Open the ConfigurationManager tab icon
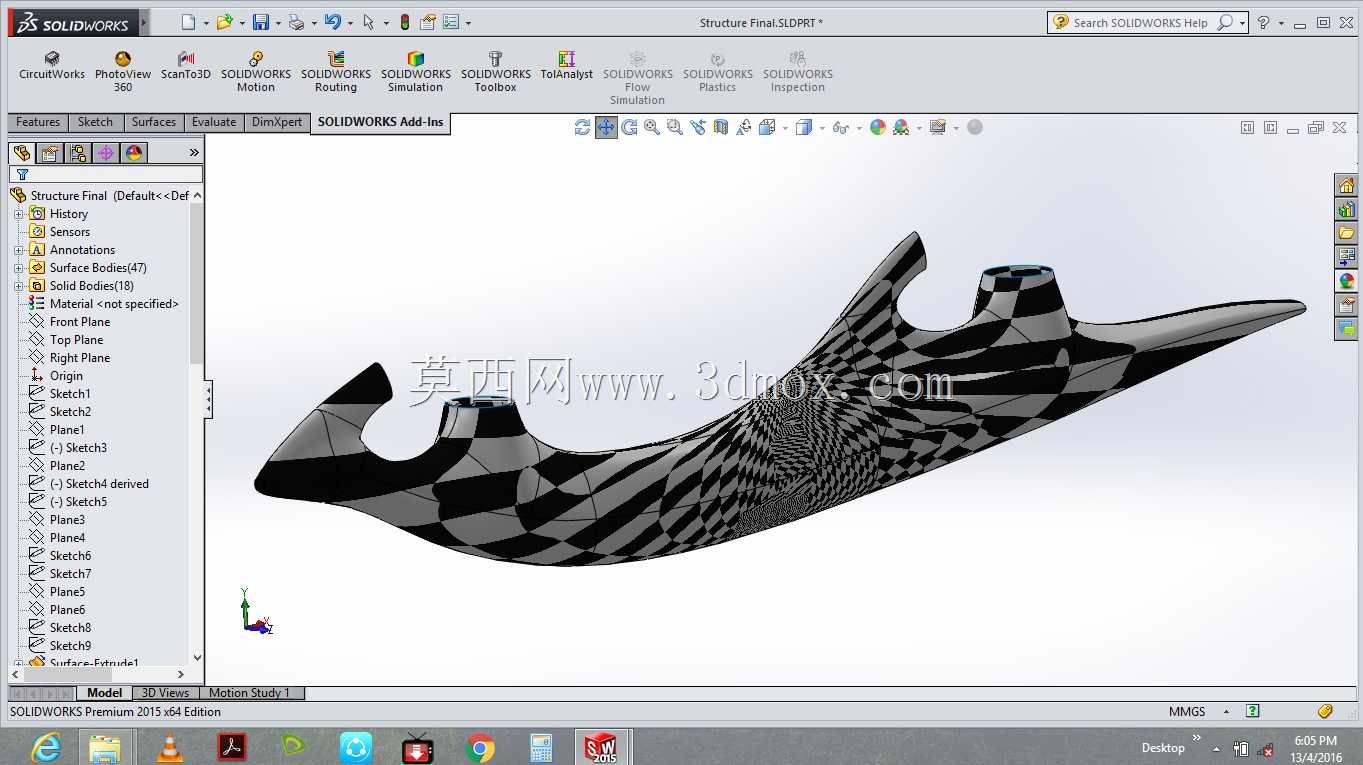The width and height of the screenshot is (1363, 765). click(x=78, y=153)
